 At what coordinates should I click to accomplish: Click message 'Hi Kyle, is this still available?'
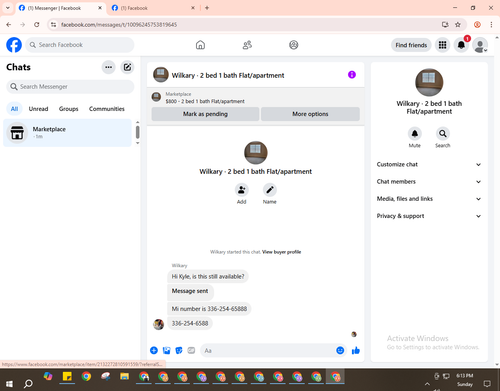208,276
